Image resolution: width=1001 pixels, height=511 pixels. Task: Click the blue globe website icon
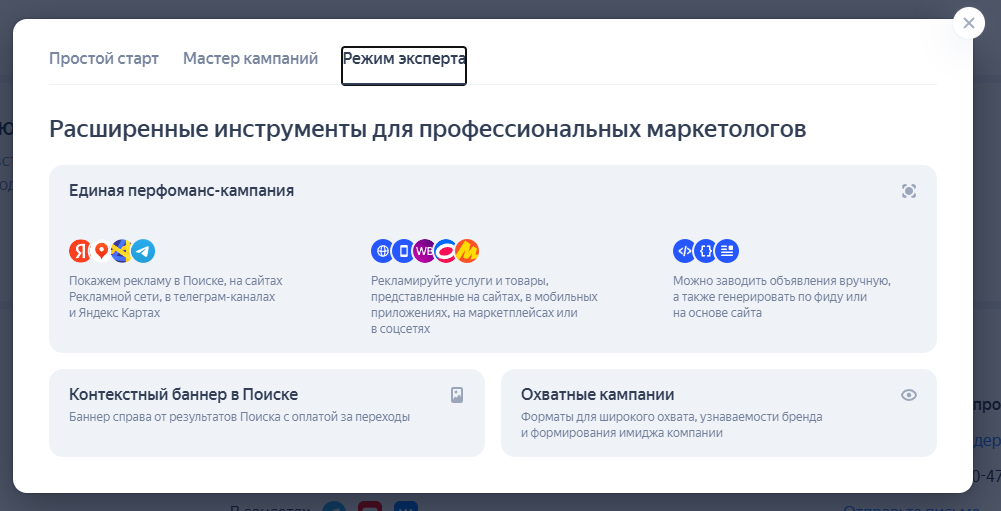382,251
